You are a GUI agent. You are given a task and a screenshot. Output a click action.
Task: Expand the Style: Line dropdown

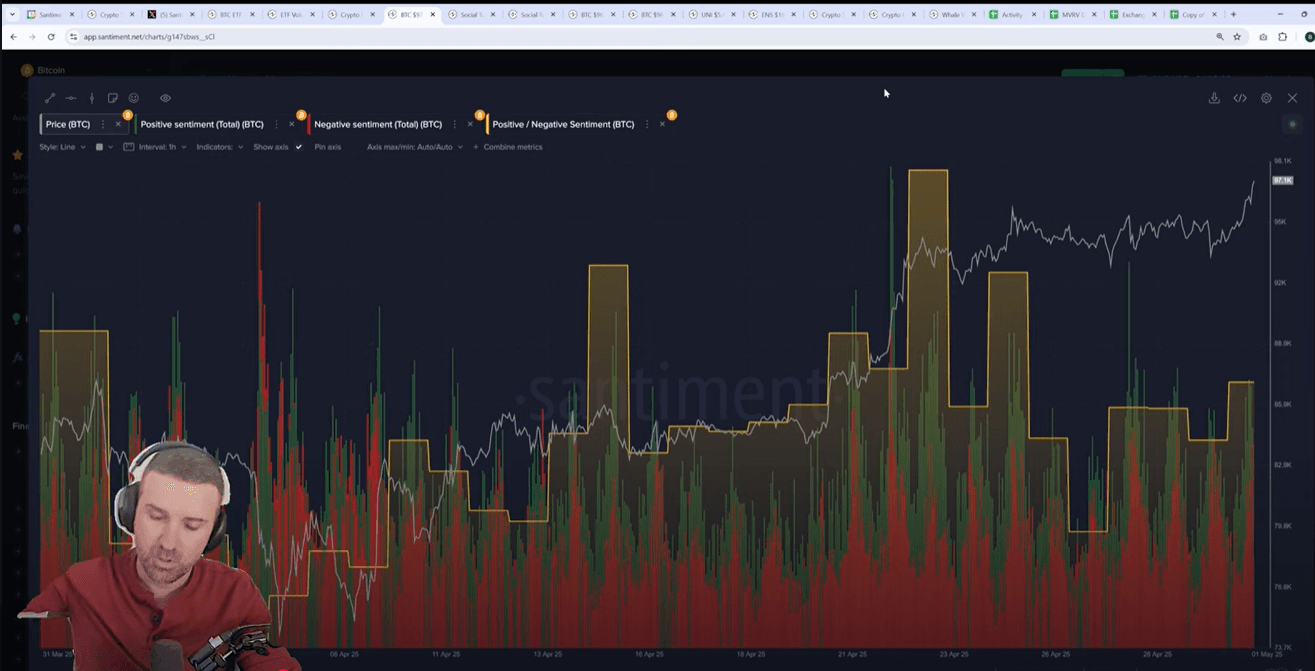(62, 147)
